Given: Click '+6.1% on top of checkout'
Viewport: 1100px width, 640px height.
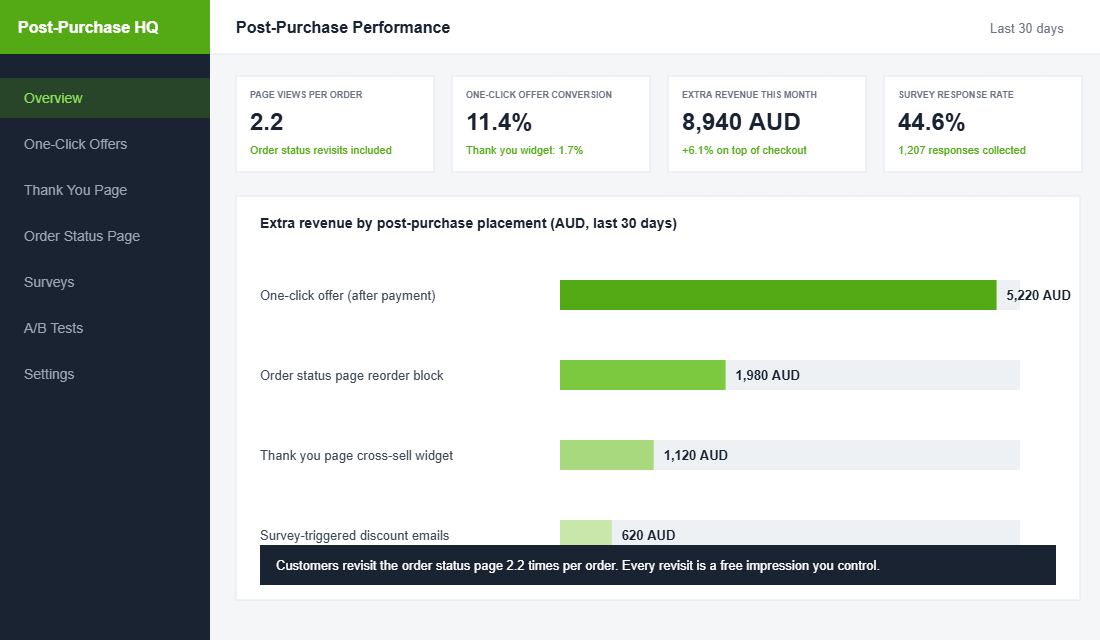Looking at the screenshot, I should (x=744, y=150).
